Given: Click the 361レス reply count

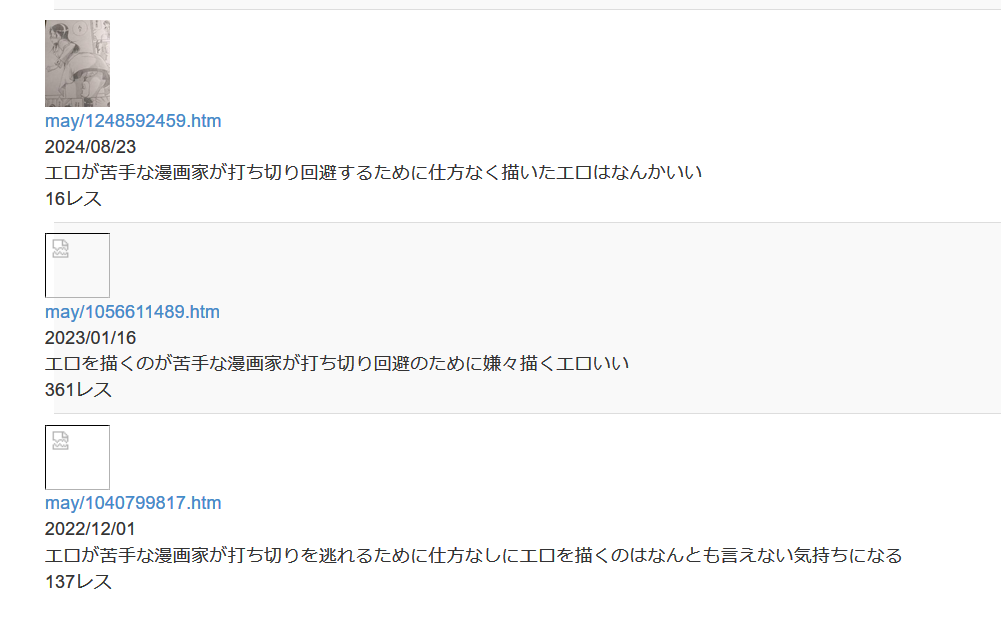Looking at the screenshot, I should (78, 390).
